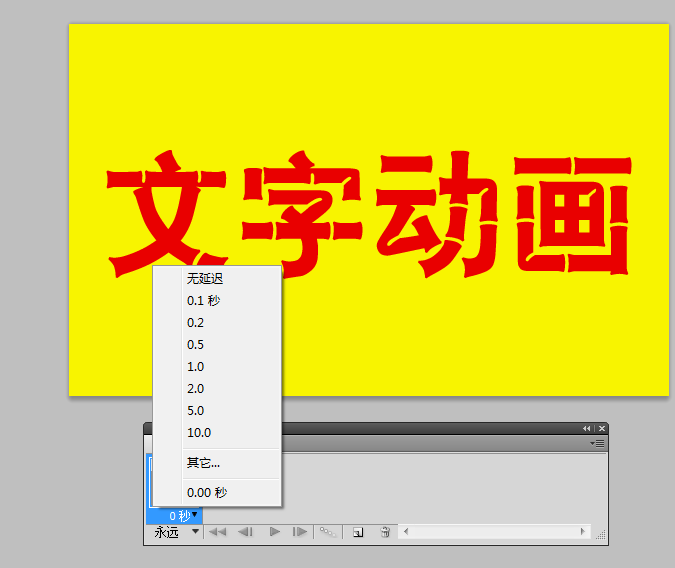Click the timeline scrollbar right arrow
Image resolution: width=675 pixels, height=568 pixels.
(583, 531)
